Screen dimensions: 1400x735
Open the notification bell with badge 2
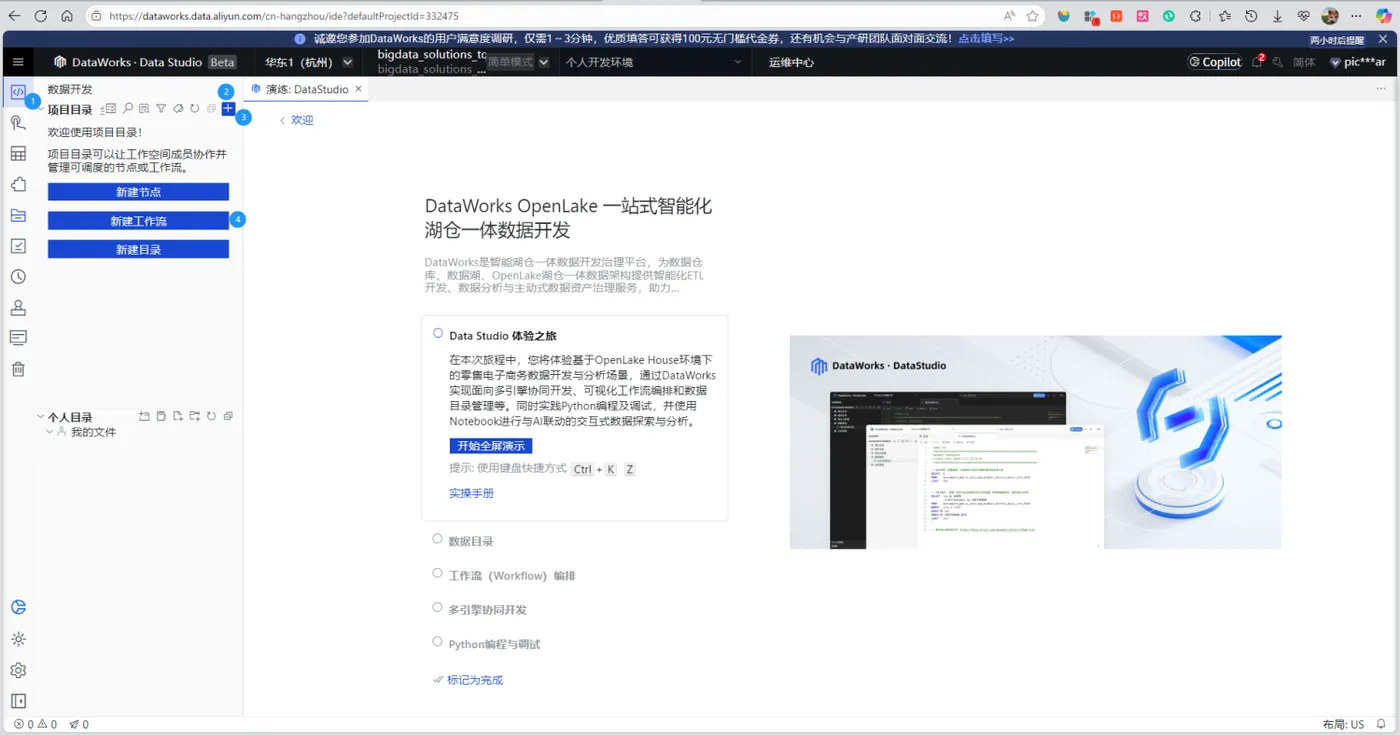click(x=1258, y=62)
